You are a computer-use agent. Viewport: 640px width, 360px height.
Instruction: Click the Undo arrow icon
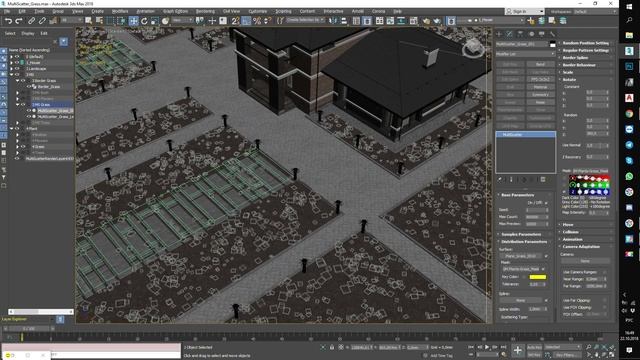pyautogui.click(x=8, y=20)
